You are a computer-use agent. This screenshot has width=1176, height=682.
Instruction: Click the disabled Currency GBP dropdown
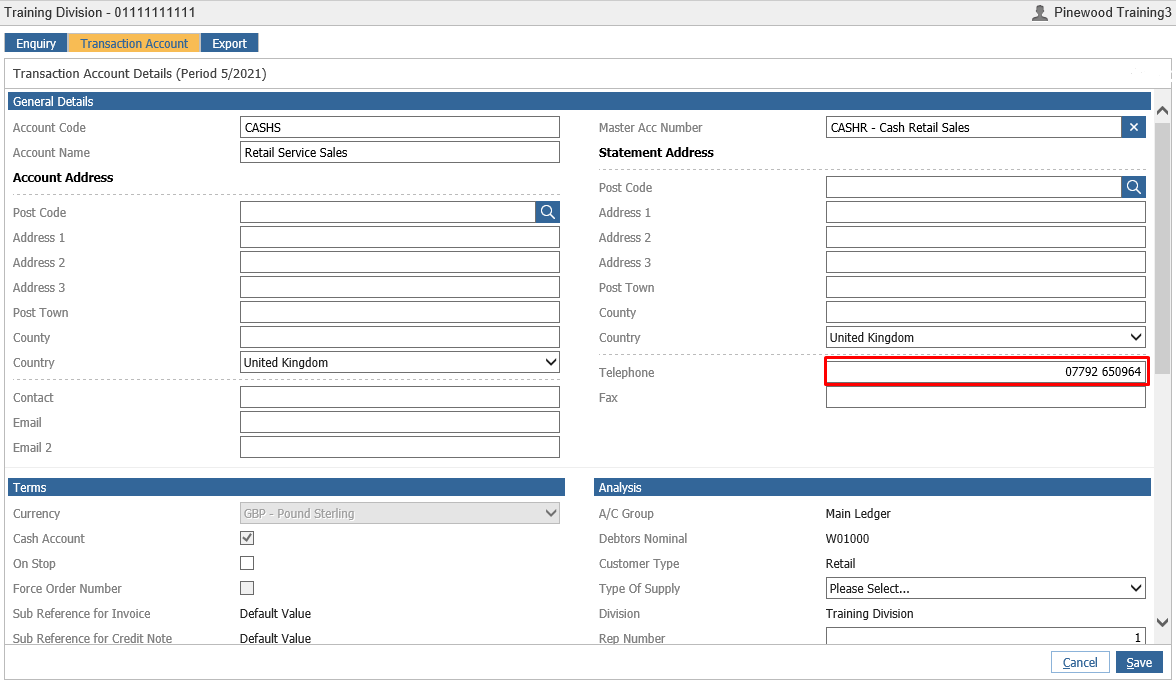tap(400, 513)
